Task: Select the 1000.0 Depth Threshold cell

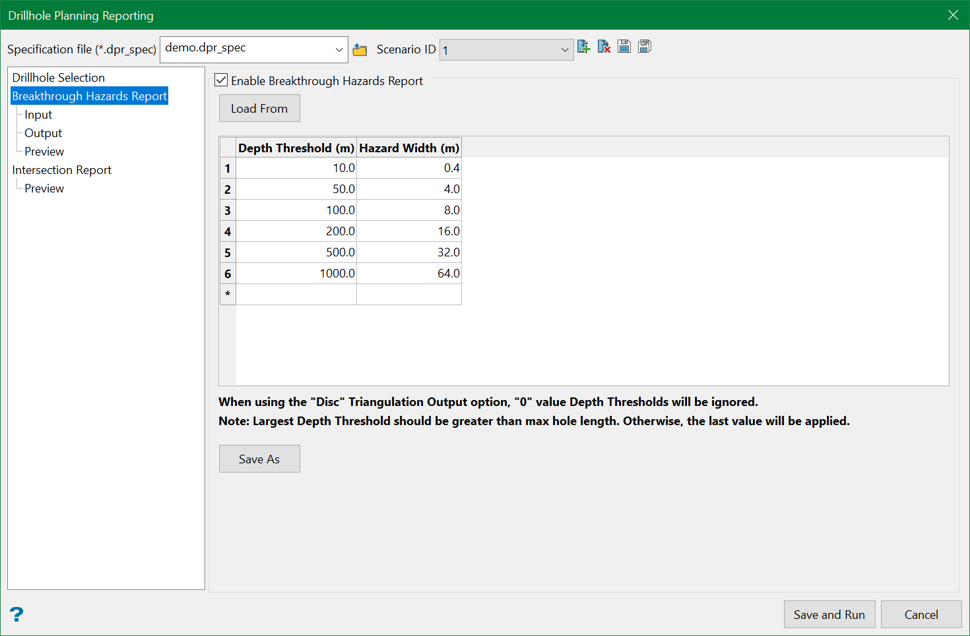Action: [297, 273]
